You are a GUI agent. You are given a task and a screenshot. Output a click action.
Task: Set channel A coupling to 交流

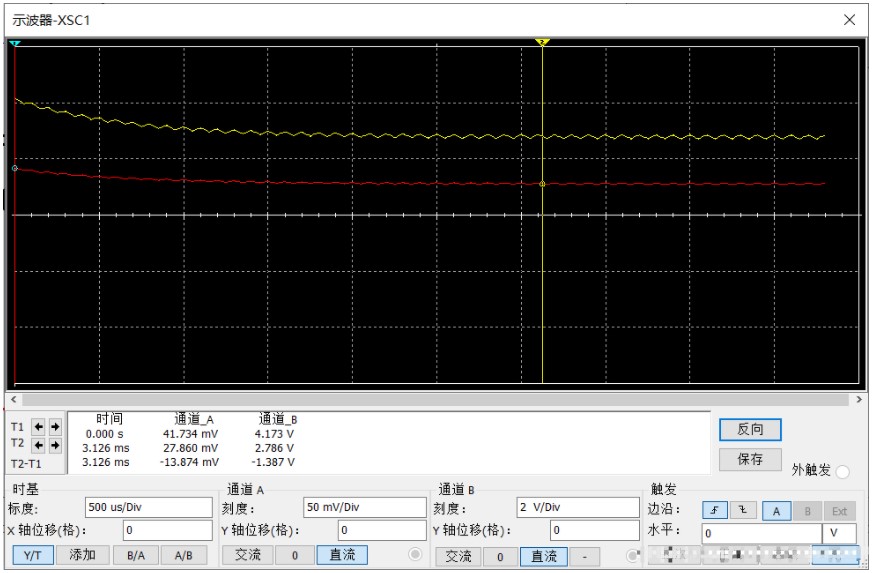pos(247,555)
